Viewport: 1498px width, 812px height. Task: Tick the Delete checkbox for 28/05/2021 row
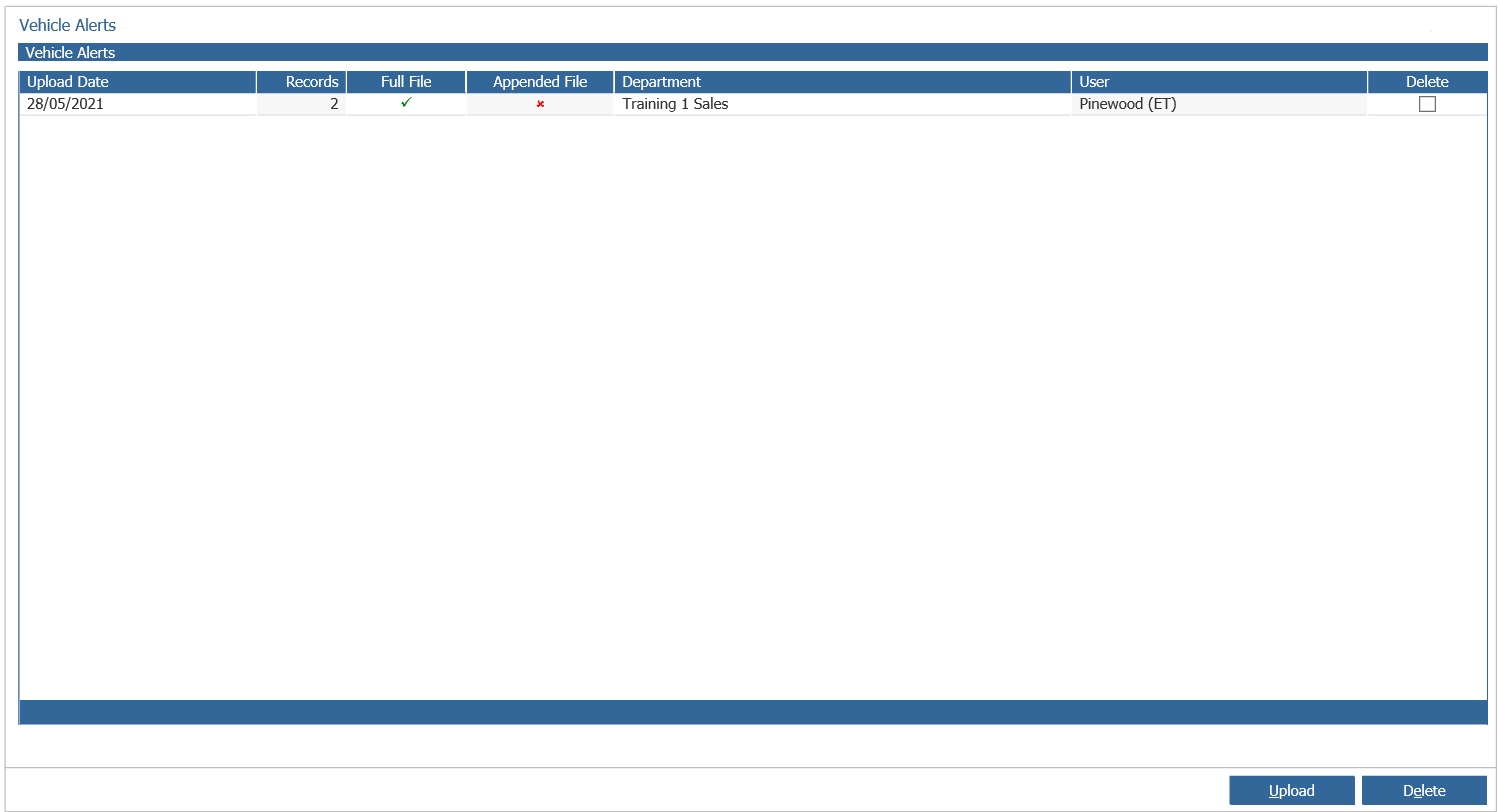tap(1427, 104)
